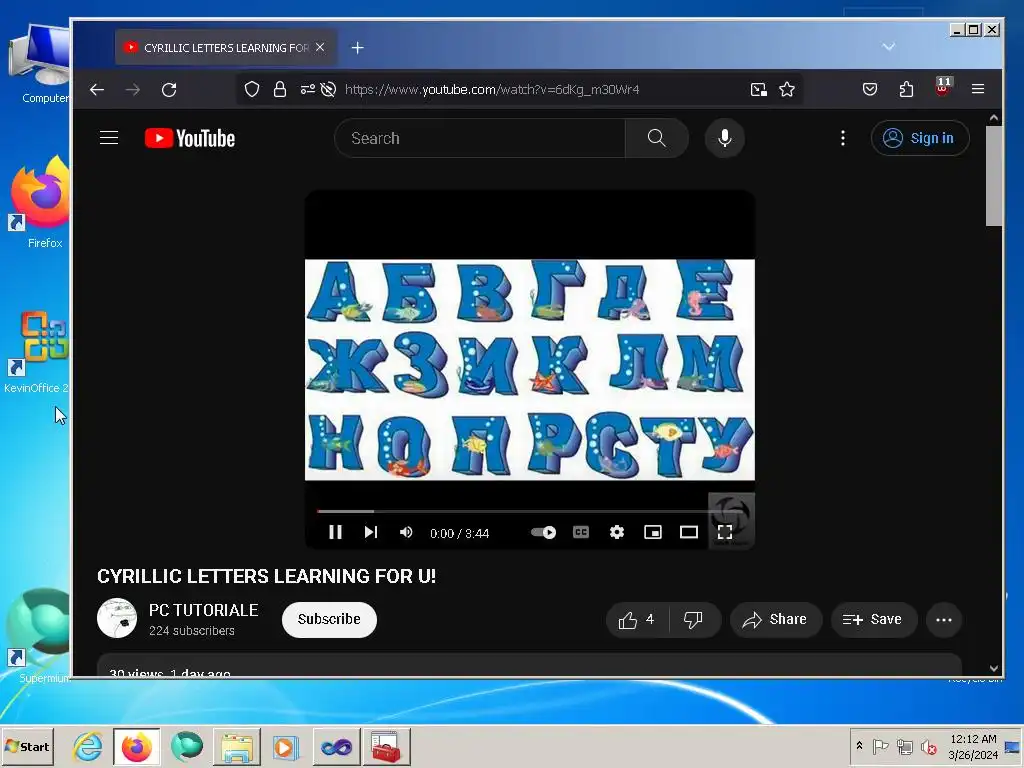
Task: Open Supermium from taskbar
Action: point(187,746)
